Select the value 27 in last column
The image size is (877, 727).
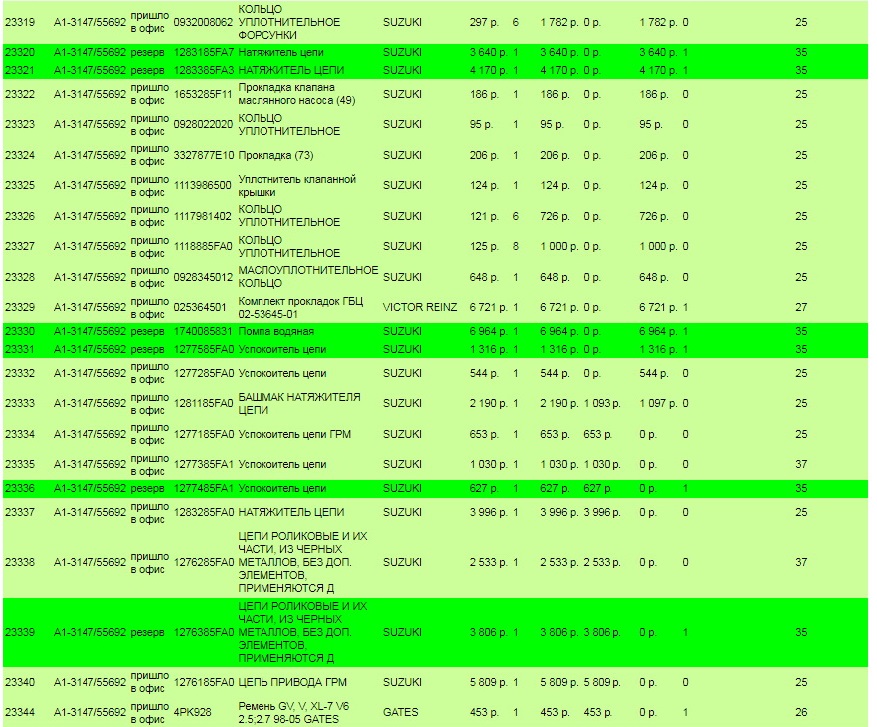tap(801, 308)
